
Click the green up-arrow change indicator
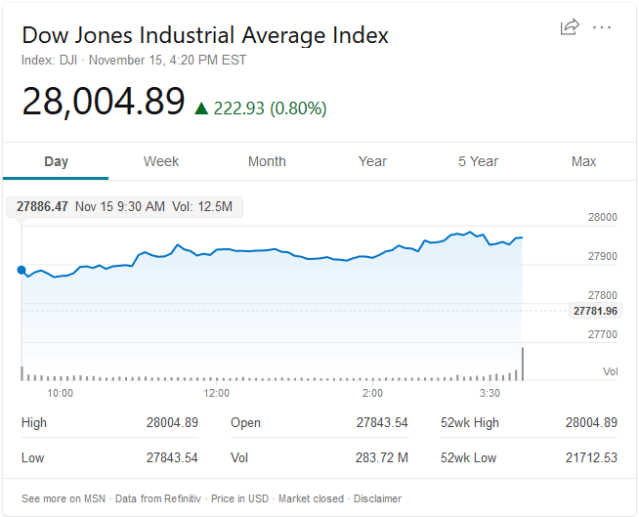pyautogui.click(x=201, y=108)
